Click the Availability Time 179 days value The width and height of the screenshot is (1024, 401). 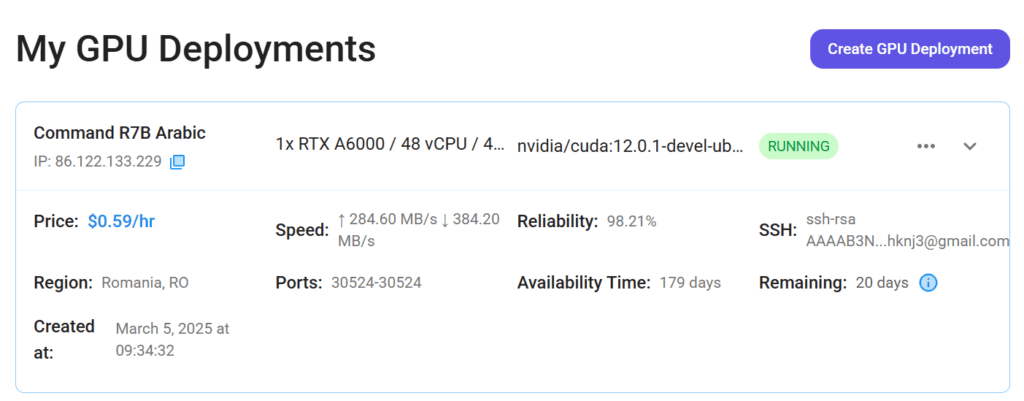(x=690, y=283)
